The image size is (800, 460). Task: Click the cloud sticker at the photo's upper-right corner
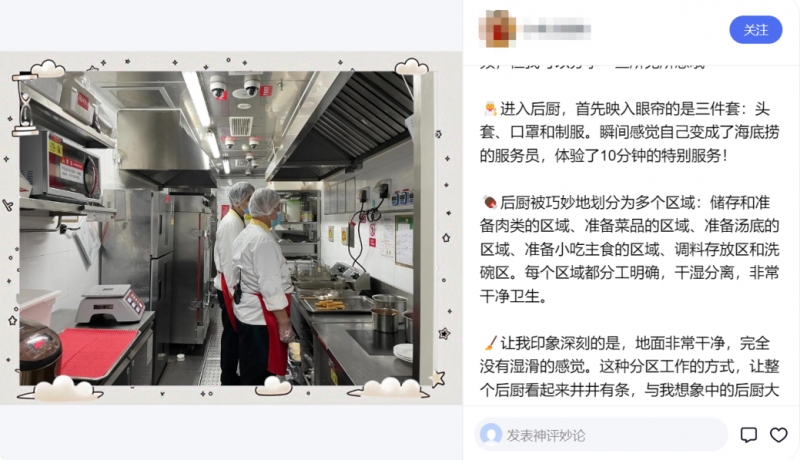click(x=411, y=67)
